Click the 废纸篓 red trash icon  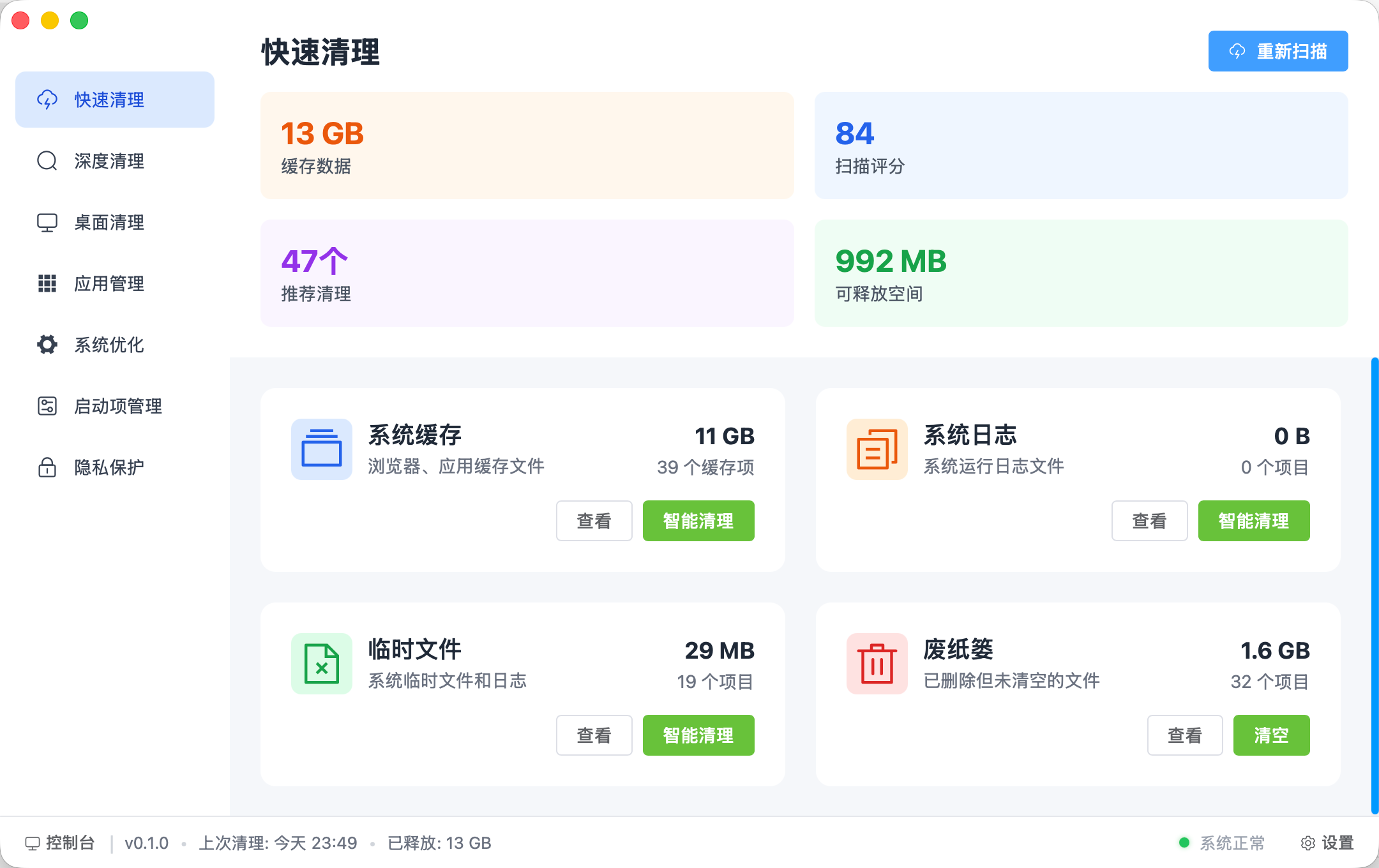point(877,663)
